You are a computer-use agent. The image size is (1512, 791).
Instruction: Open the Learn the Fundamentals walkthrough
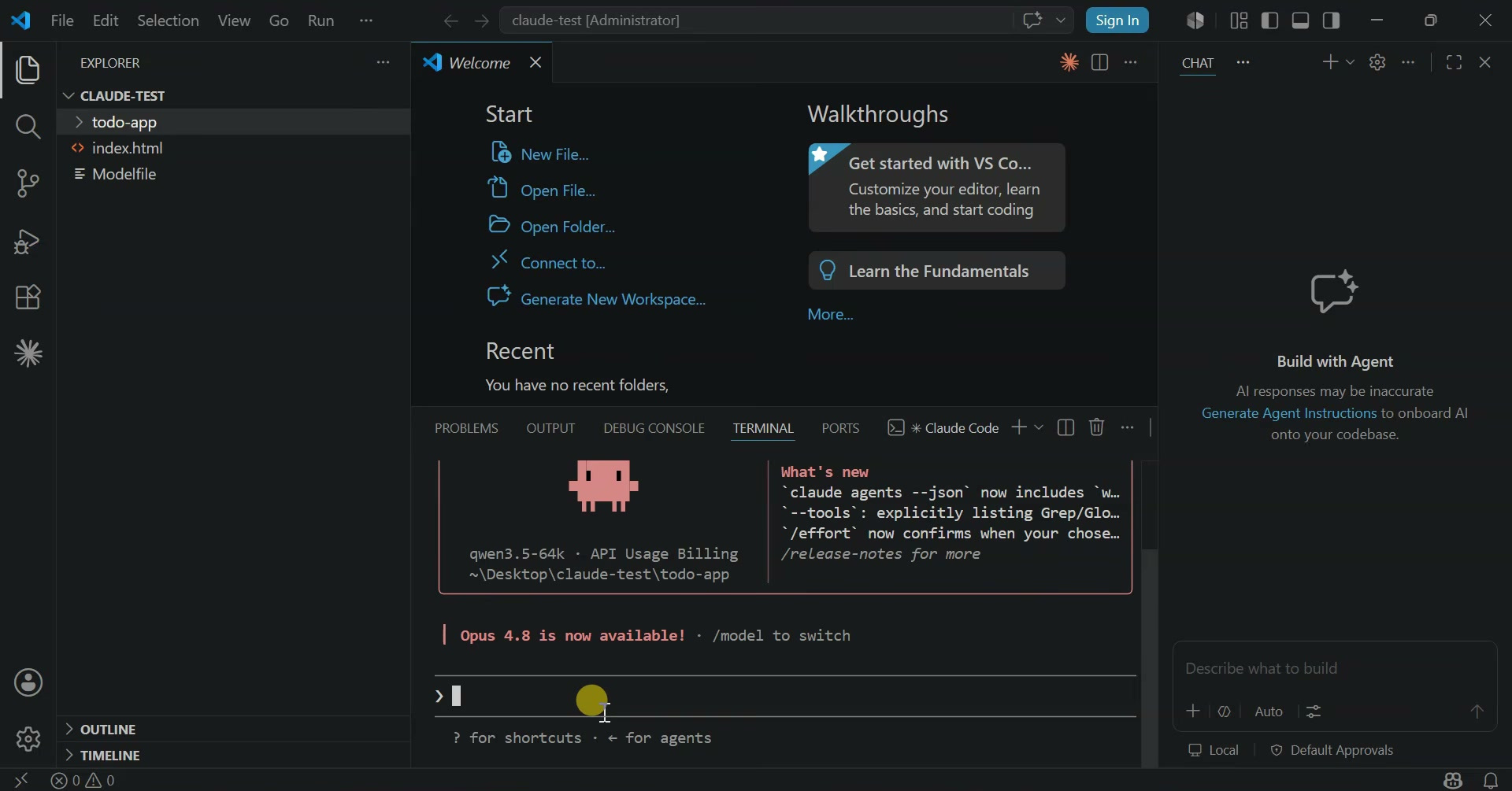(x=937, y=271)
